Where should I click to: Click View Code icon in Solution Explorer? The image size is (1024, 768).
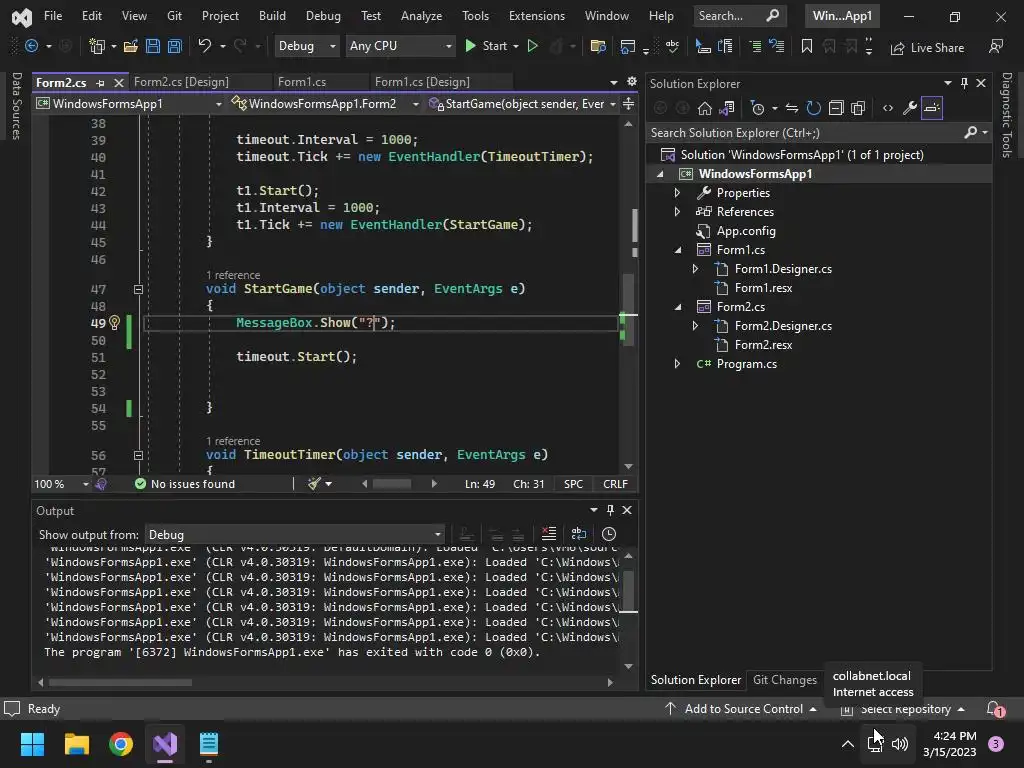[888, 108]
